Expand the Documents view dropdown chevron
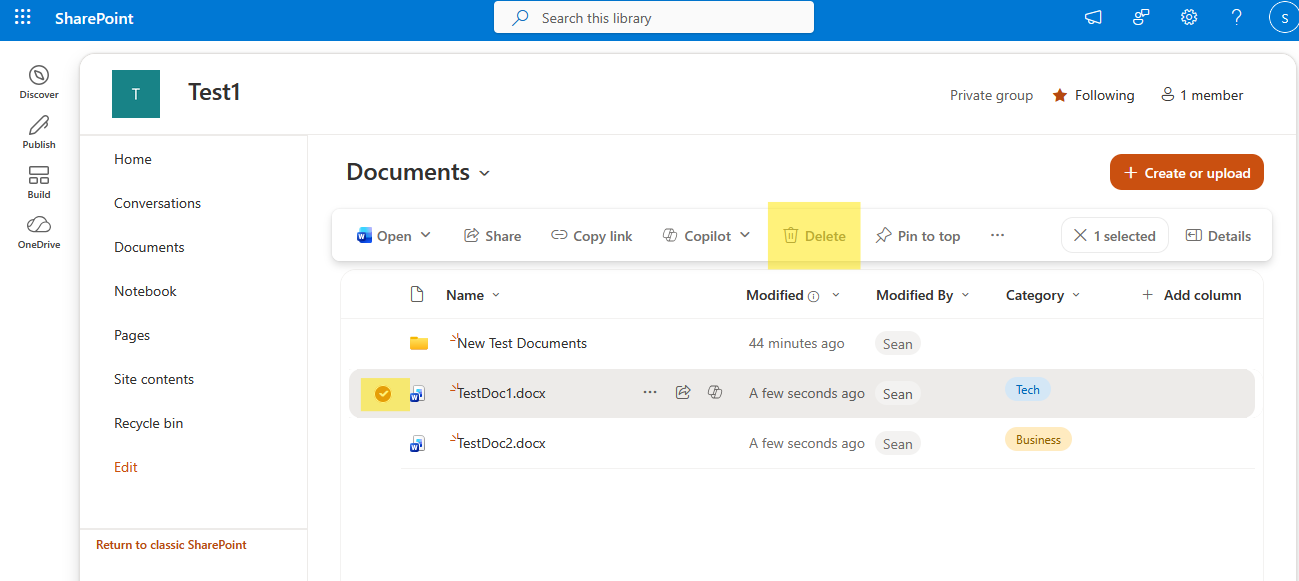 click(485, 173)
